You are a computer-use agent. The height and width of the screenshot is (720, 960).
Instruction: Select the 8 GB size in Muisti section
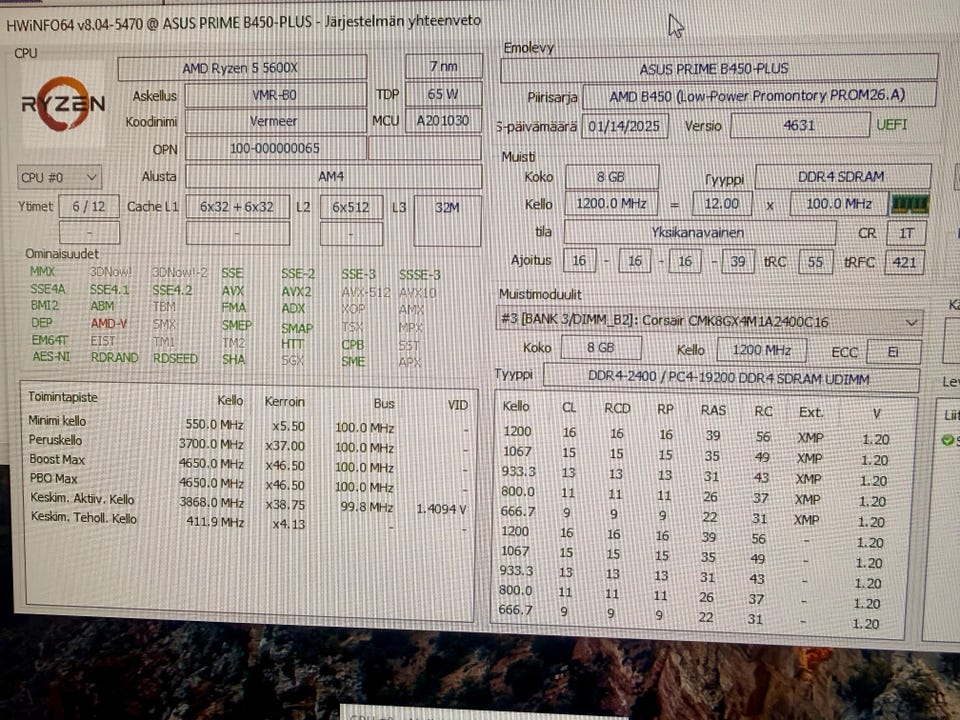pos(611,177)
